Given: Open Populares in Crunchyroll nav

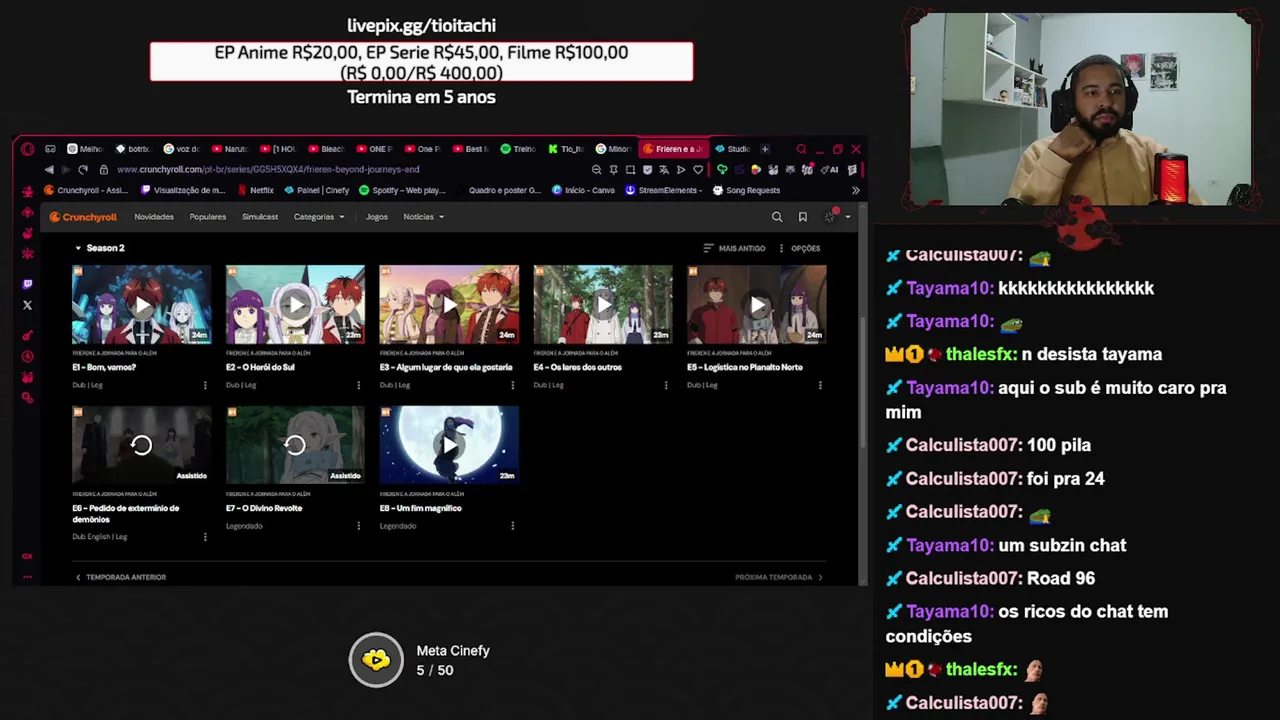Looking at the screenshot, I should 208,217.
